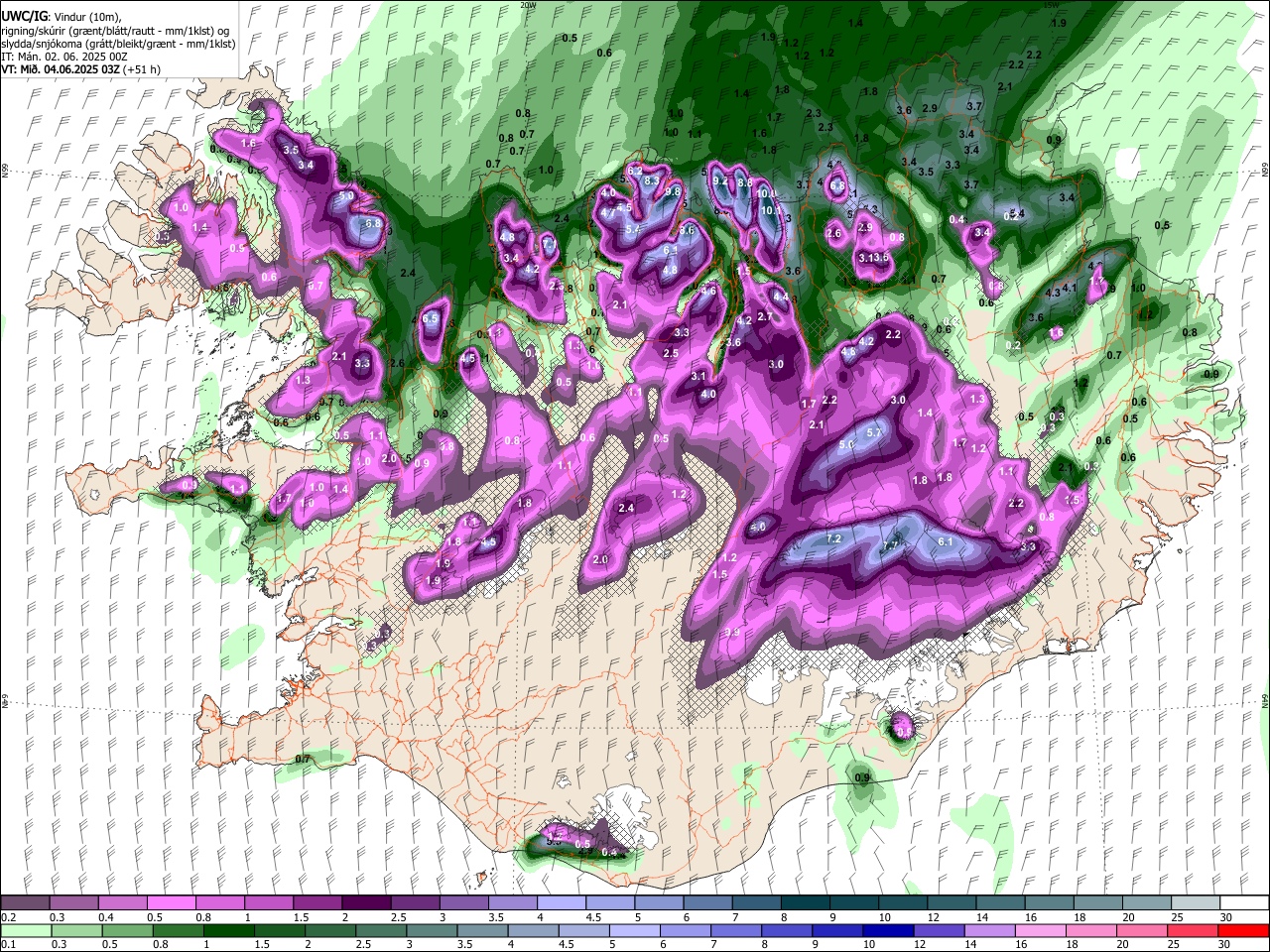This screenshot has width=1270, height=952.
Task: Click the 8.6 snowfall value on the map
Action: 687,230
